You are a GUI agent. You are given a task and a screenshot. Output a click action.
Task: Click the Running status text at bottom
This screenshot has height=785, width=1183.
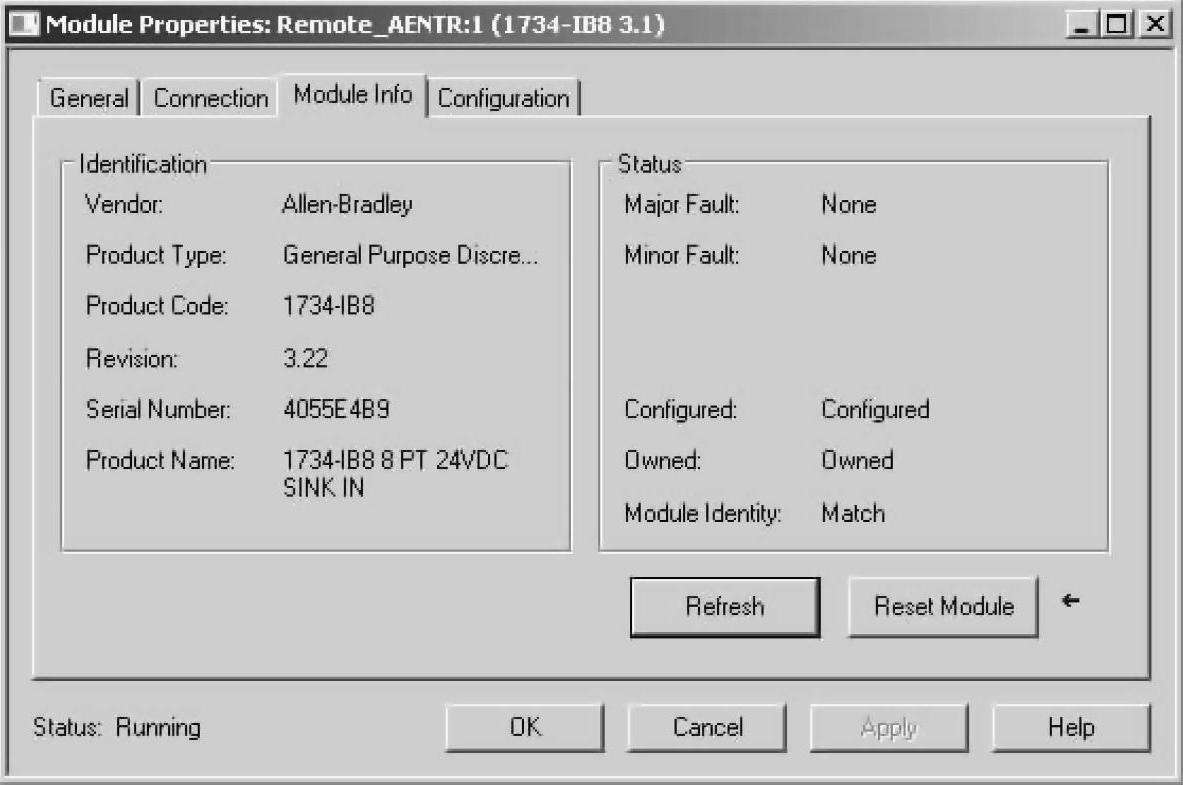[x=158, y=728]
